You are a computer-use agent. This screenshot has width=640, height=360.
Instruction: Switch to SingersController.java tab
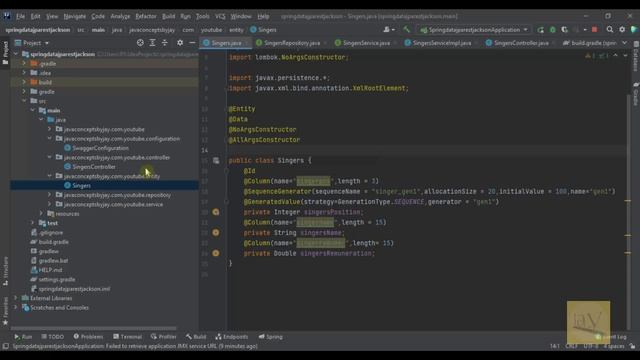(x=520, y=42)
